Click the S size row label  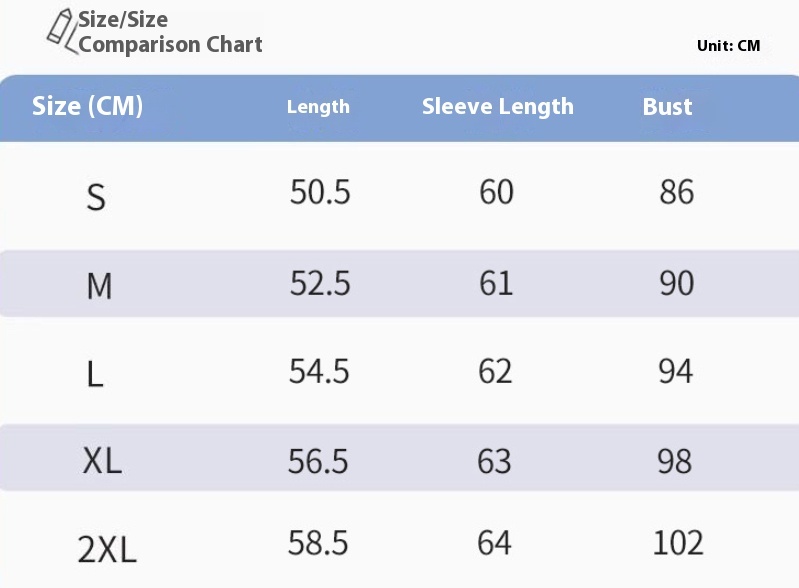coord(96,198)
